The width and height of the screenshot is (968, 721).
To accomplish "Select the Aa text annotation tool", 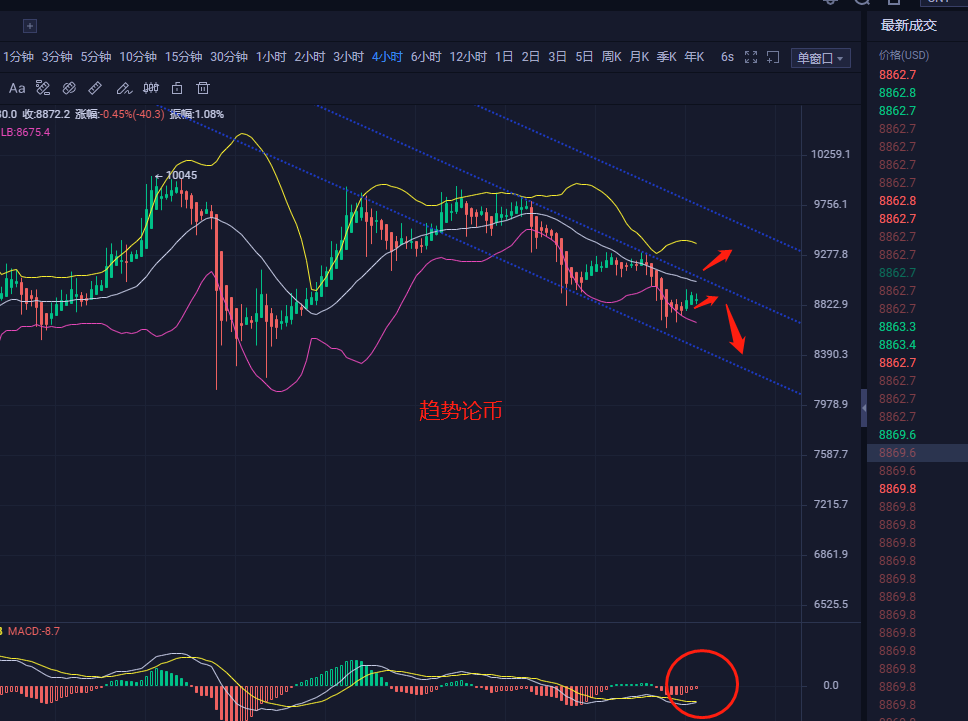I will [x=17, y=88].
